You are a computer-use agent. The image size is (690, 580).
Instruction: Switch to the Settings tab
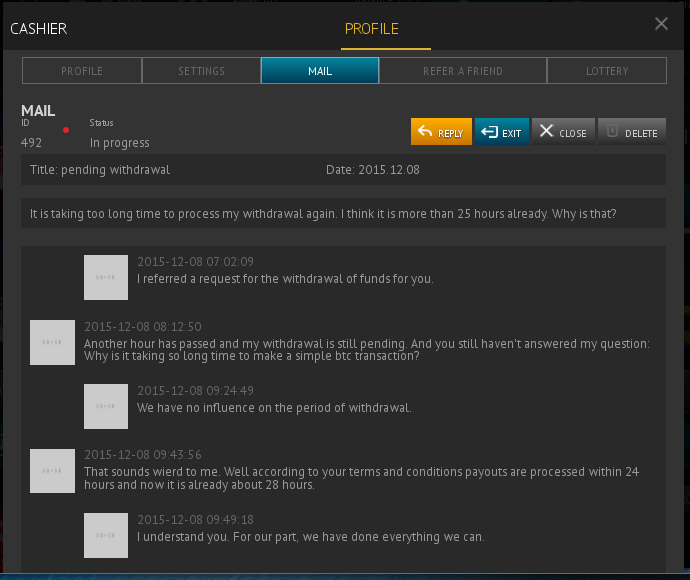coord(201,71)
